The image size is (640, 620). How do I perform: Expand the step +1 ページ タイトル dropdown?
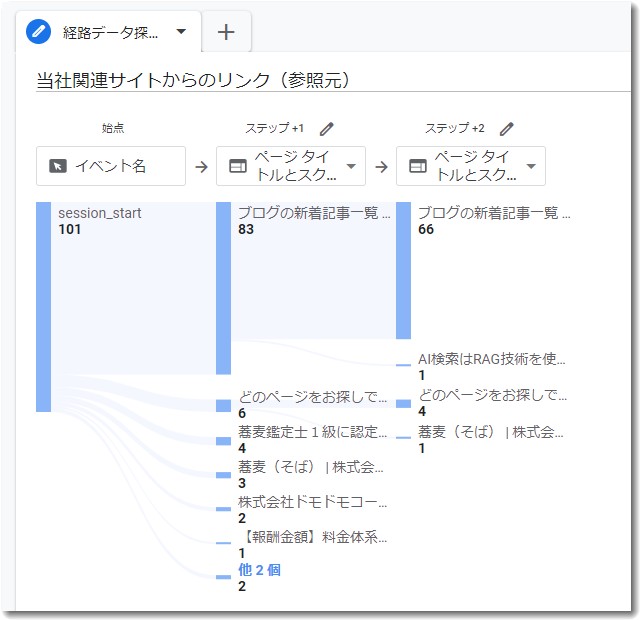(351, 166)
